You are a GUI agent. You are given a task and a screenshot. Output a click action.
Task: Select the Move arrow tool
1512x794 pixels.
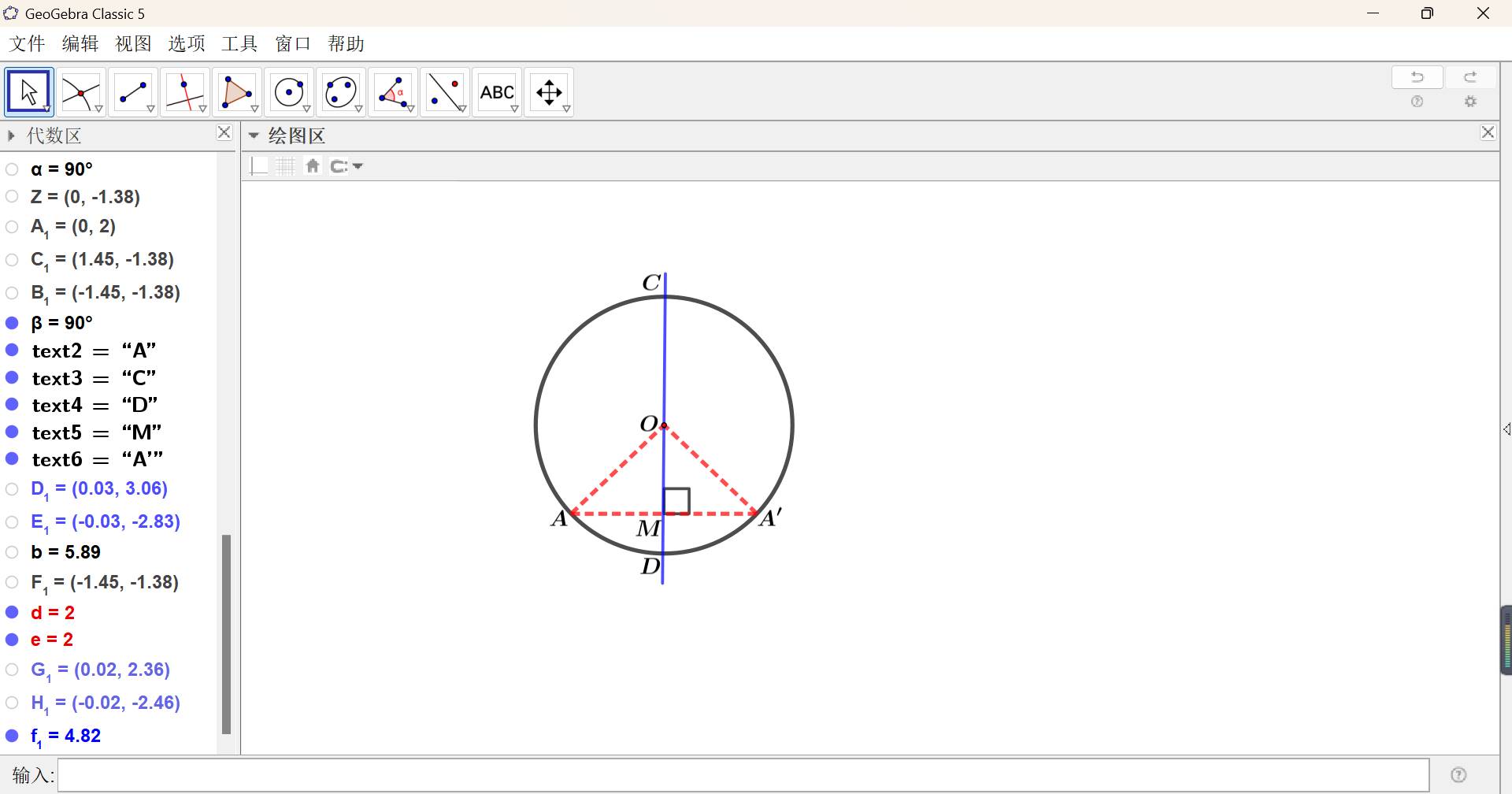tap(28, 92)
